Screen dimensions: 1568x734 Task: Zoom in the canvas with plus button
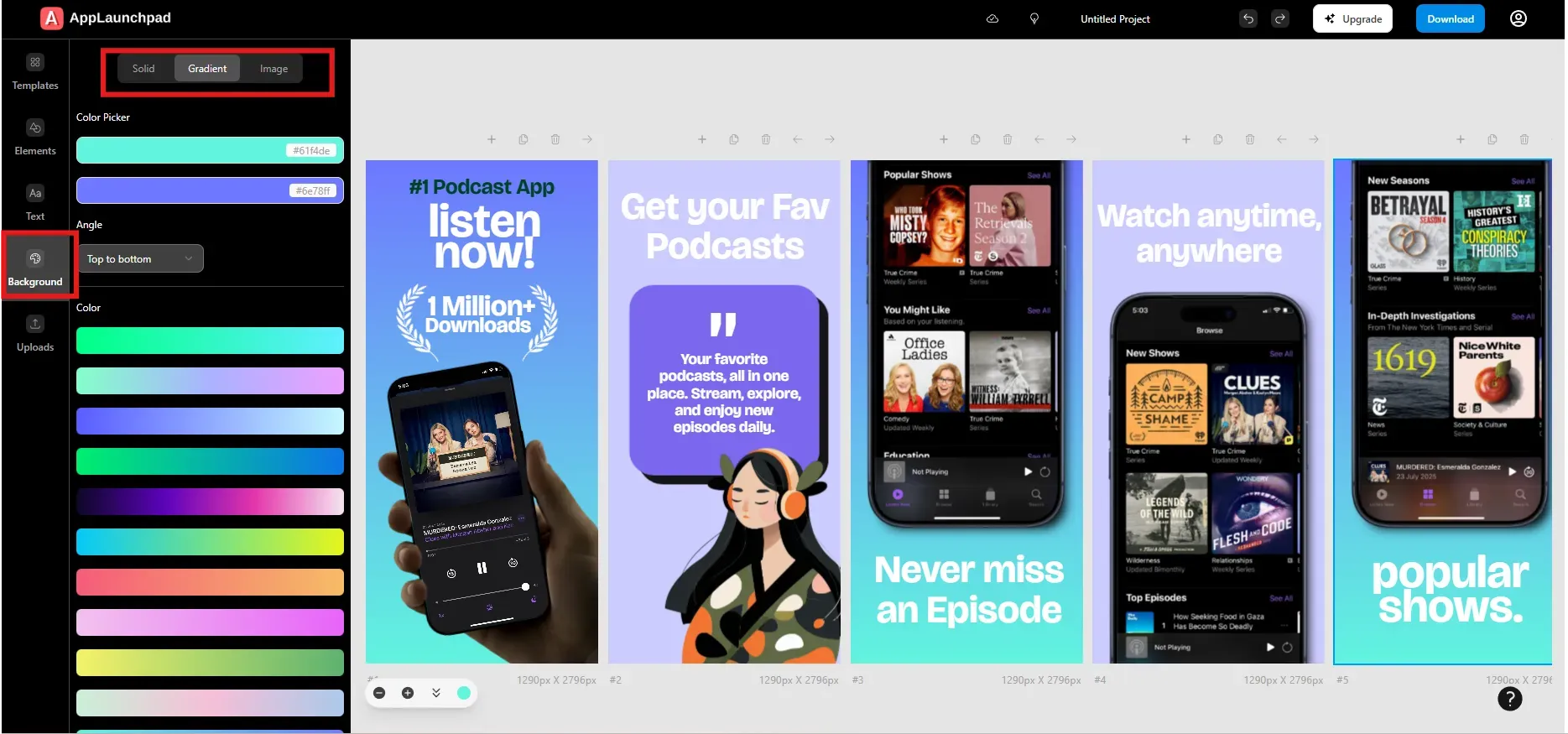tap(408, 693)
